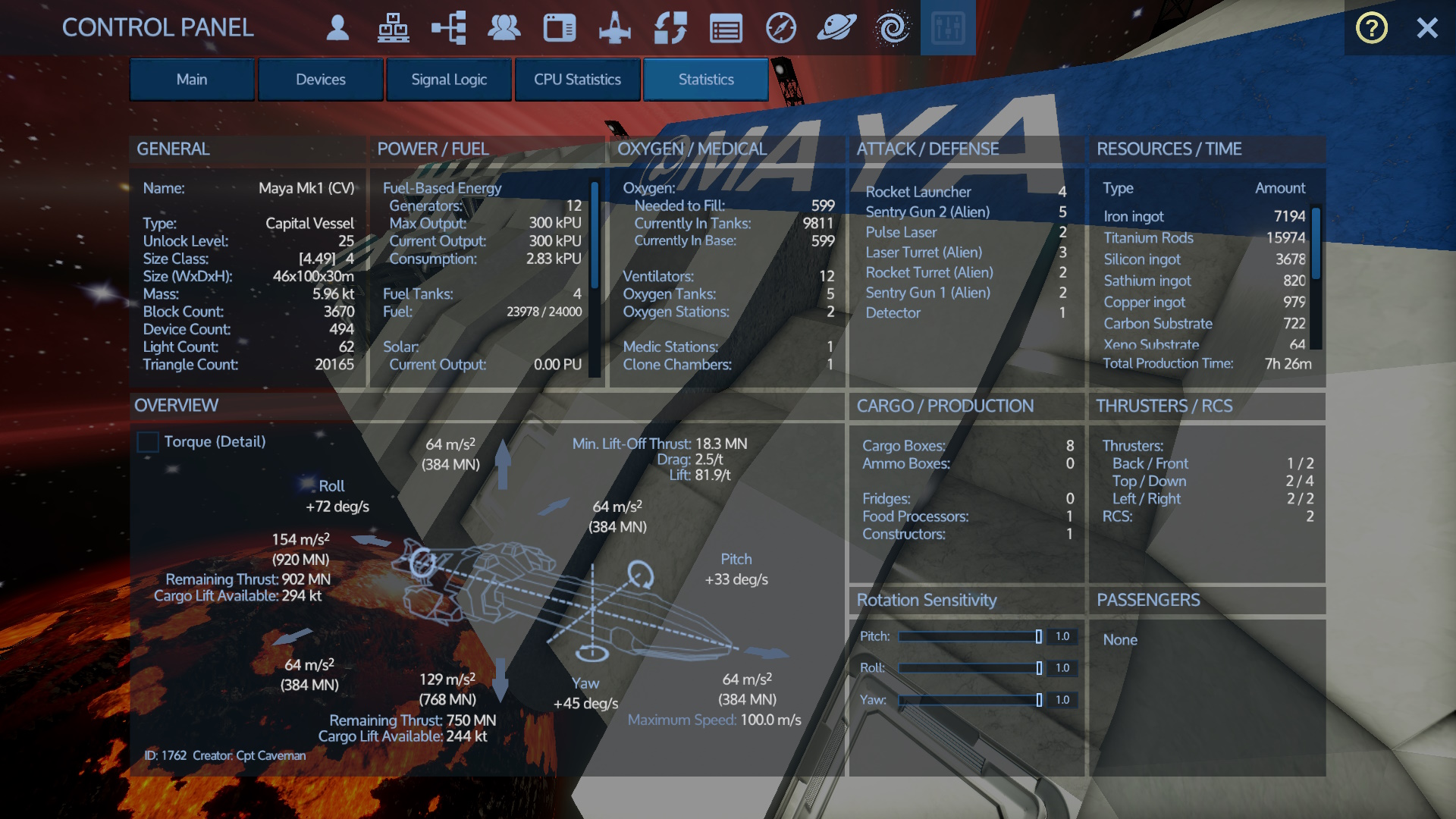Open the Tech Tree icon
1456x819 pixels.
(449, 28)
